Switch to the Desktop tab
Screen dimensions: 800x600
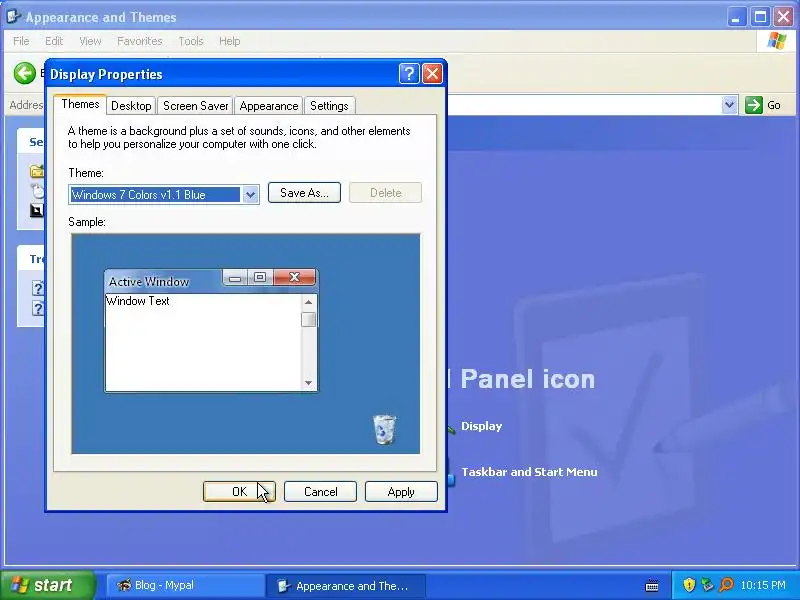pyautogui.click(x=131, y=106)
